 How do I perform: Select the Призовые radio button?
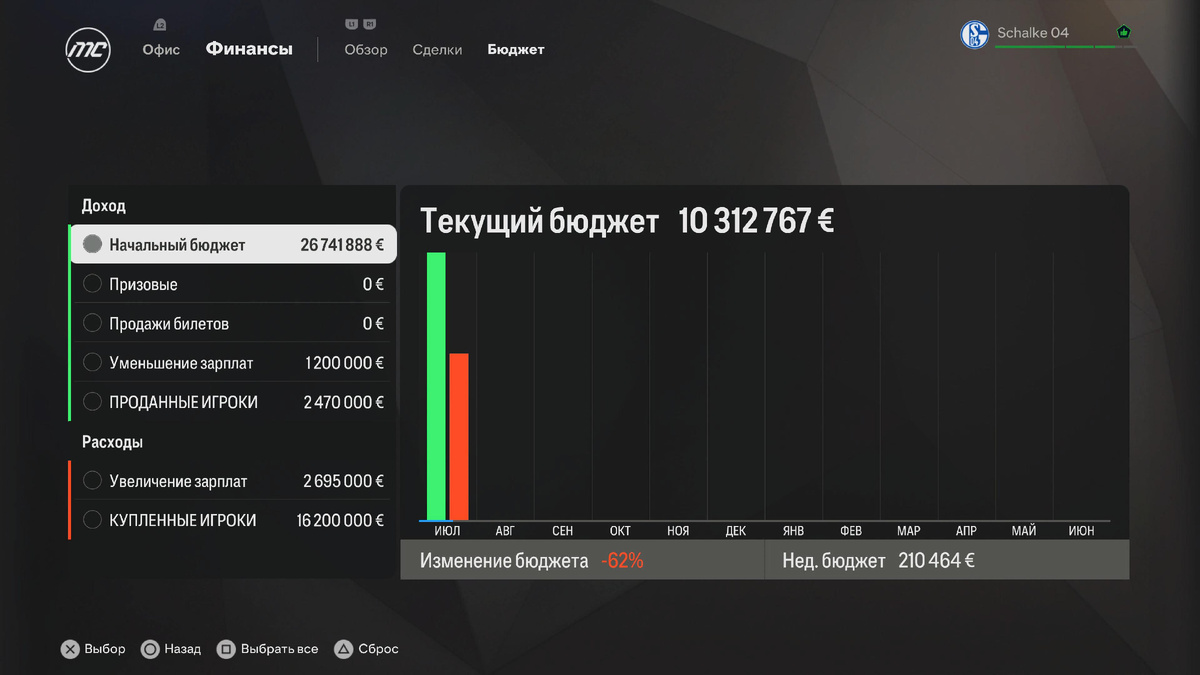coord(92,283)
